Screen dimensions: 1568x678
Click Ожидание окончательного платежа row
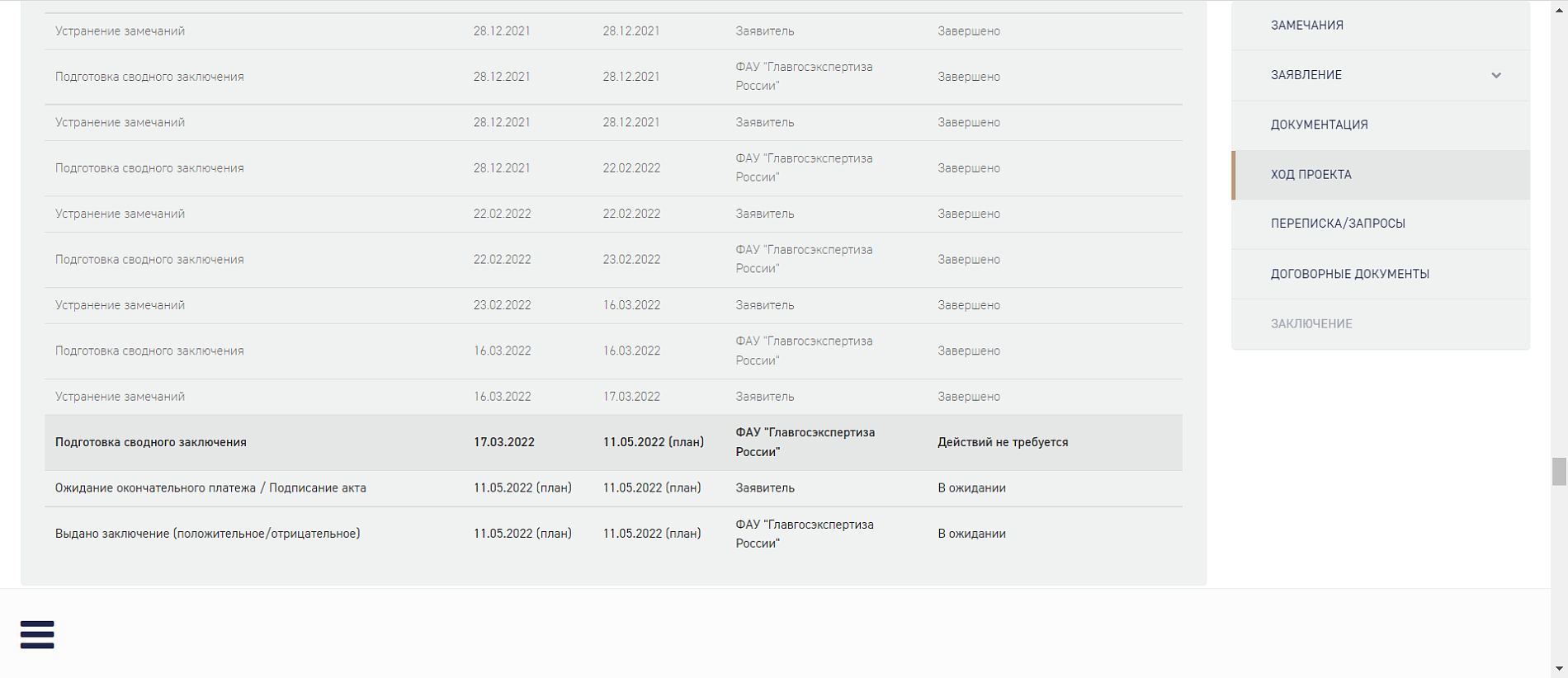tap(210, 488)
